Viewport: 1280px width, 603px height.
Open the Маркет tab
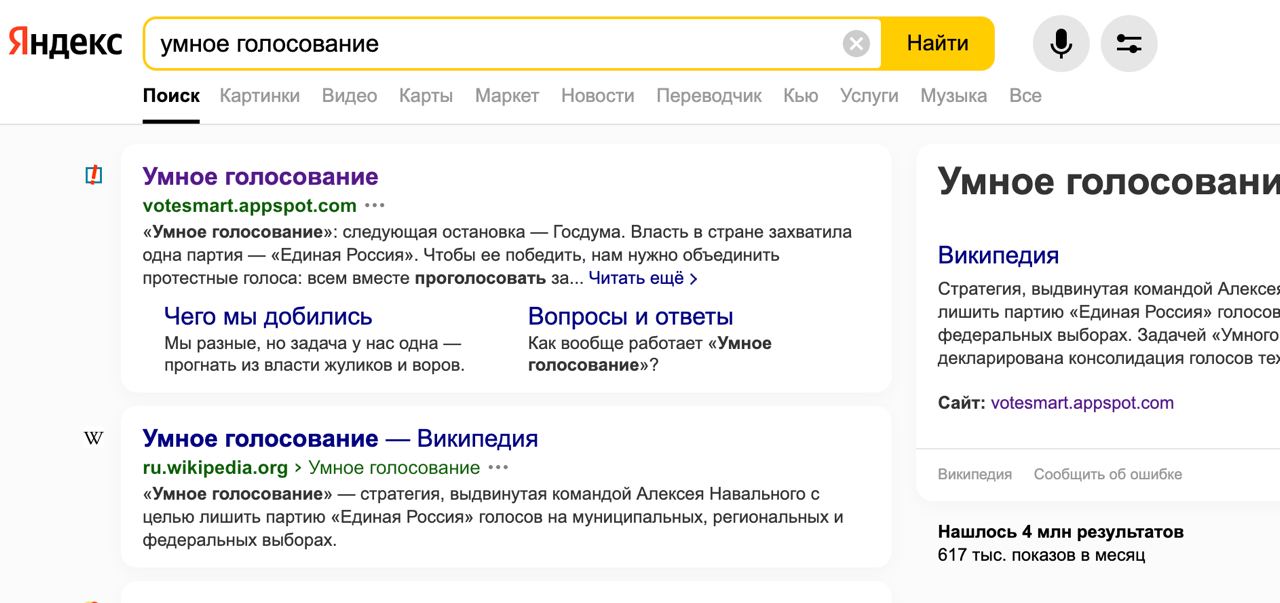(x=507, y=96)
